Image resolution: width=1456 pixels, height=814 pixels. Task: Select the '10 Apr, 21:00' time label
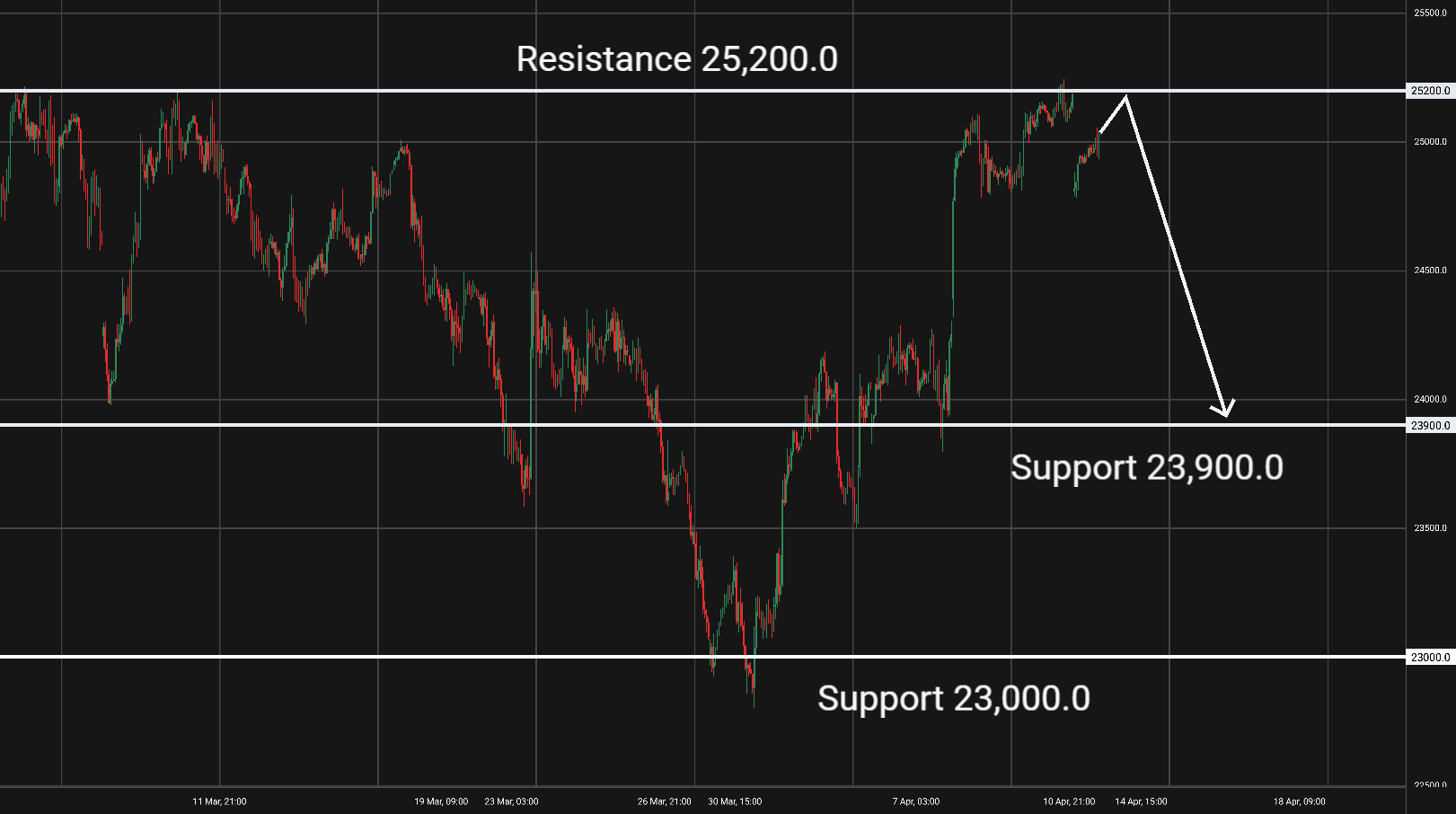(1069, 801)
